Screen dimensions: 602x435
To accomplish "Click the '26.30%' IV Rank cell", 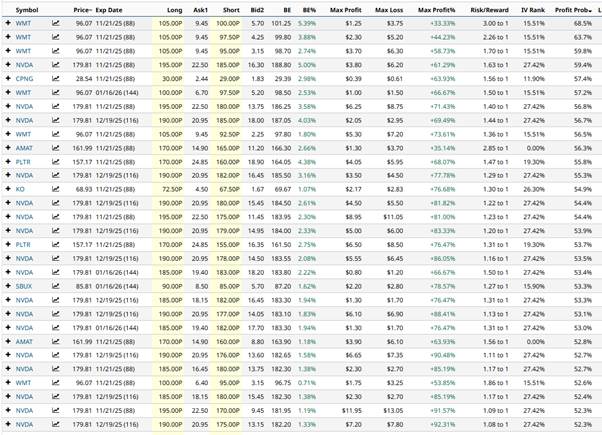I will coord(534,189).
